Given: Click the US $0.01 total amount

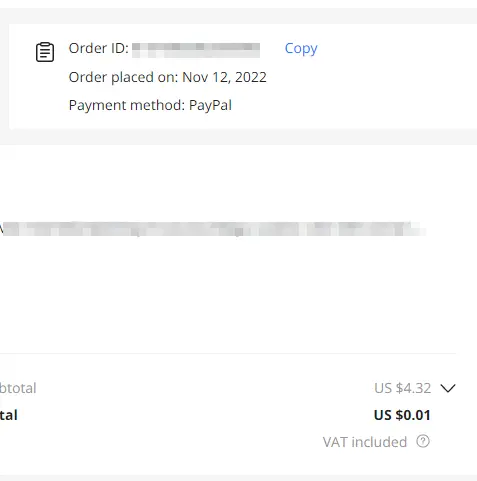Looking at the screenshot, I should click(402, 415).
